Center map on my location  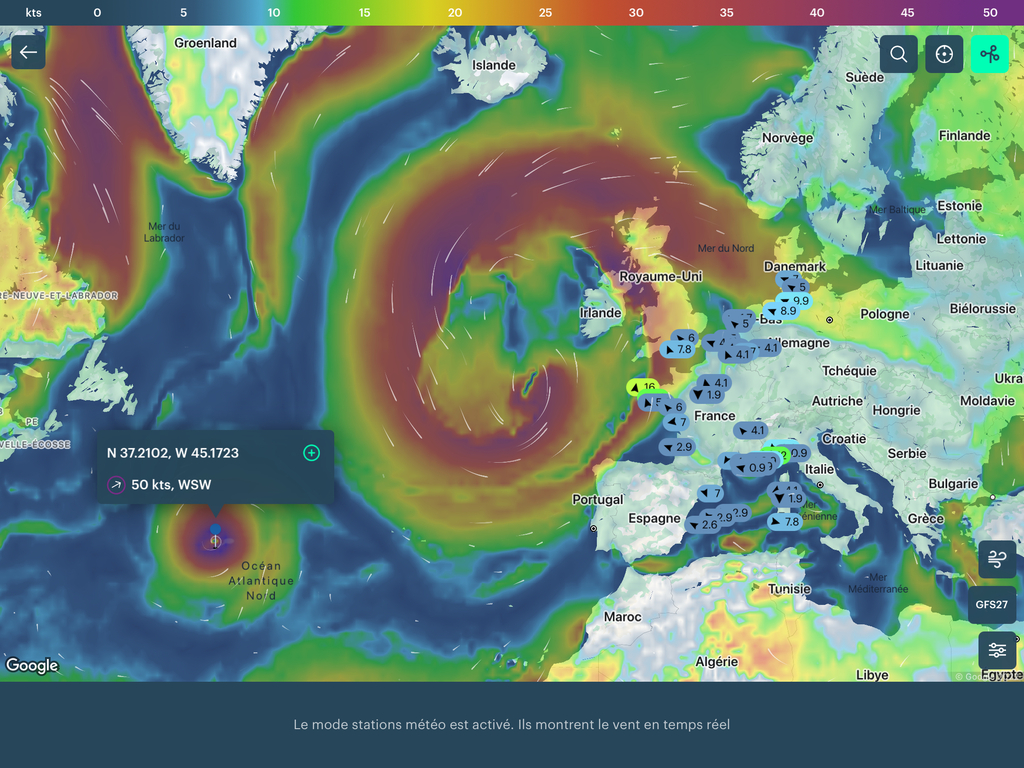pos(944,54)
